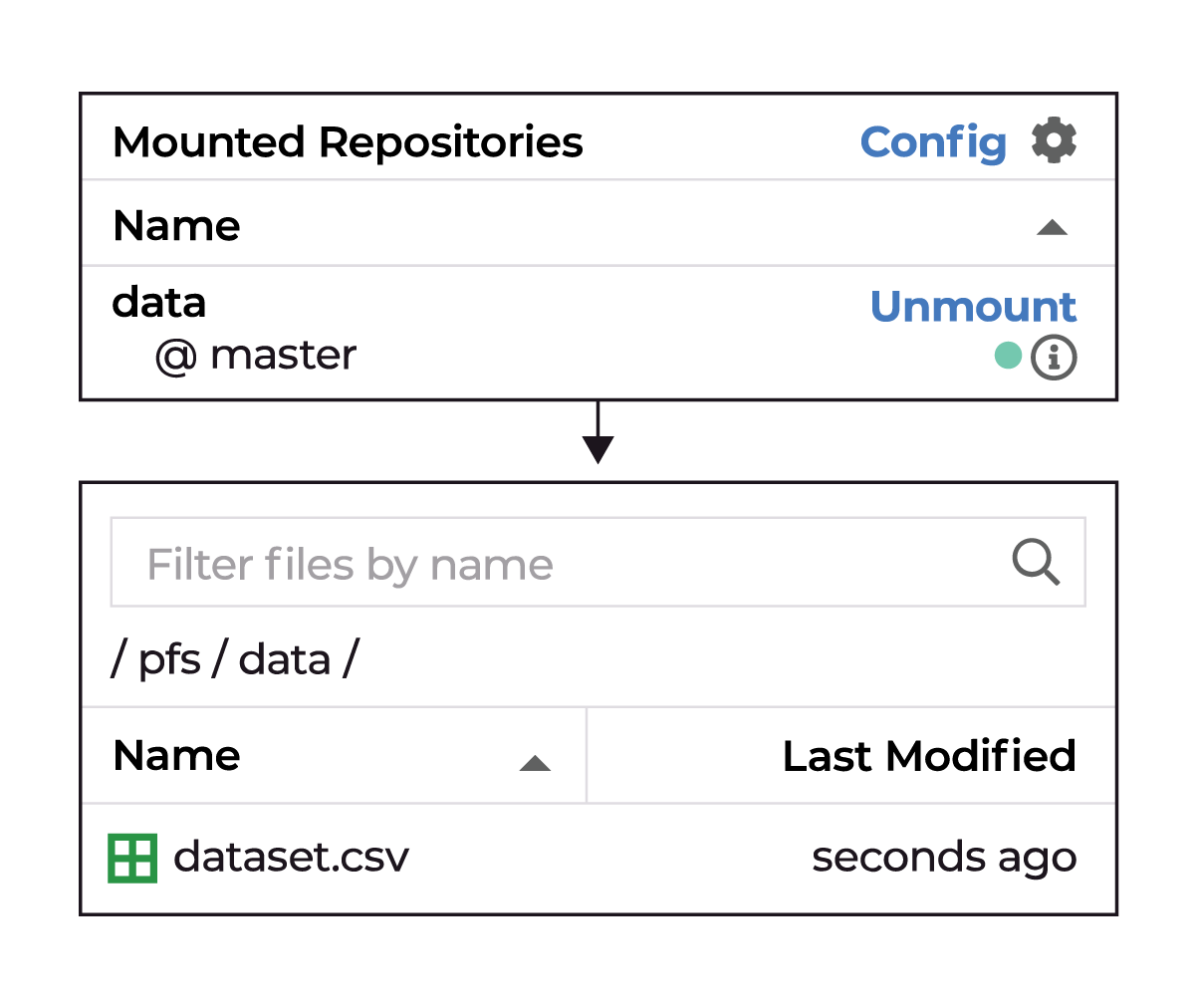Image resolution: width=1195 pixels, height=1008 pixels.
Task: Unmount the data repository
Action: click(x=973, y=307)
